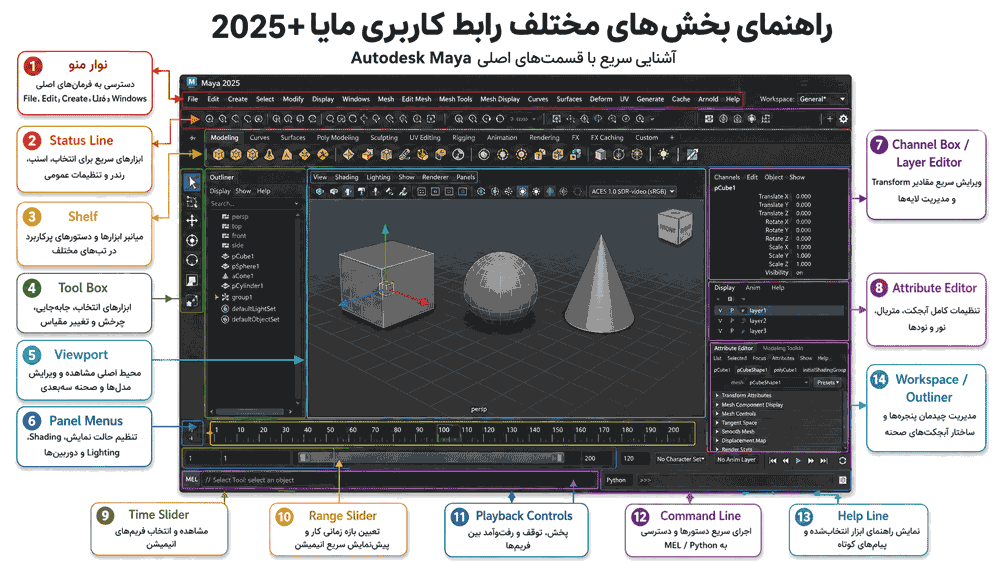
Task: Click the plus icon beside the gear
Action: click(x=830, y=119)
